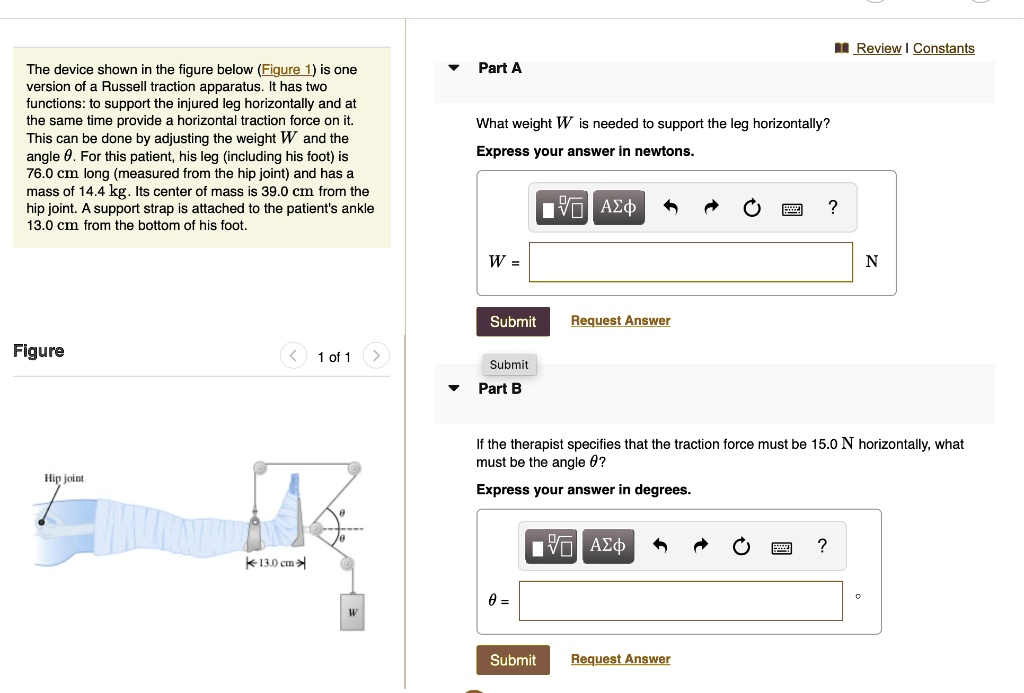
Task: Open the Figure 1 link in the problem text
Action: 288,69
